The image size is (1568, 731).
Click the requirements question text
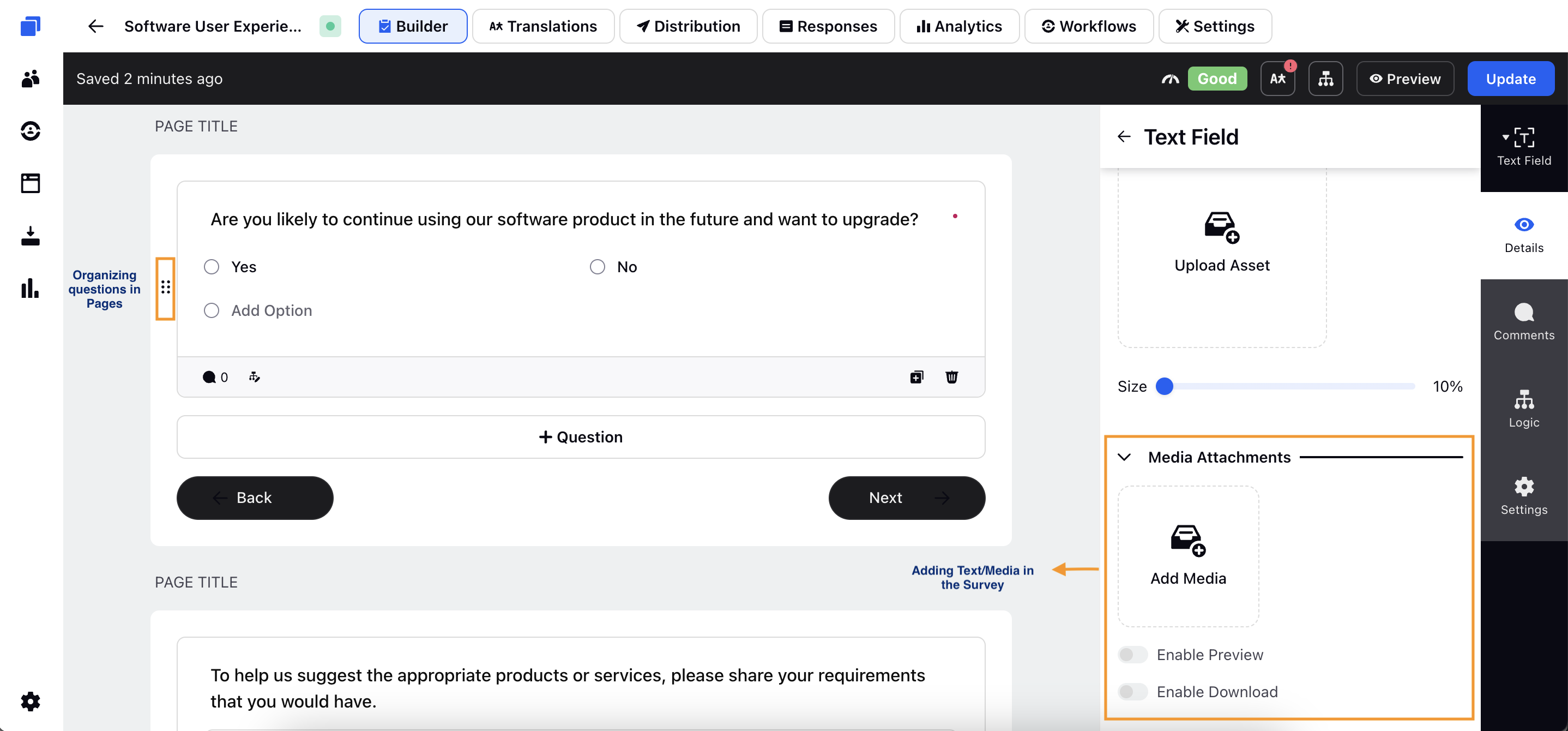tap(568, 688)
